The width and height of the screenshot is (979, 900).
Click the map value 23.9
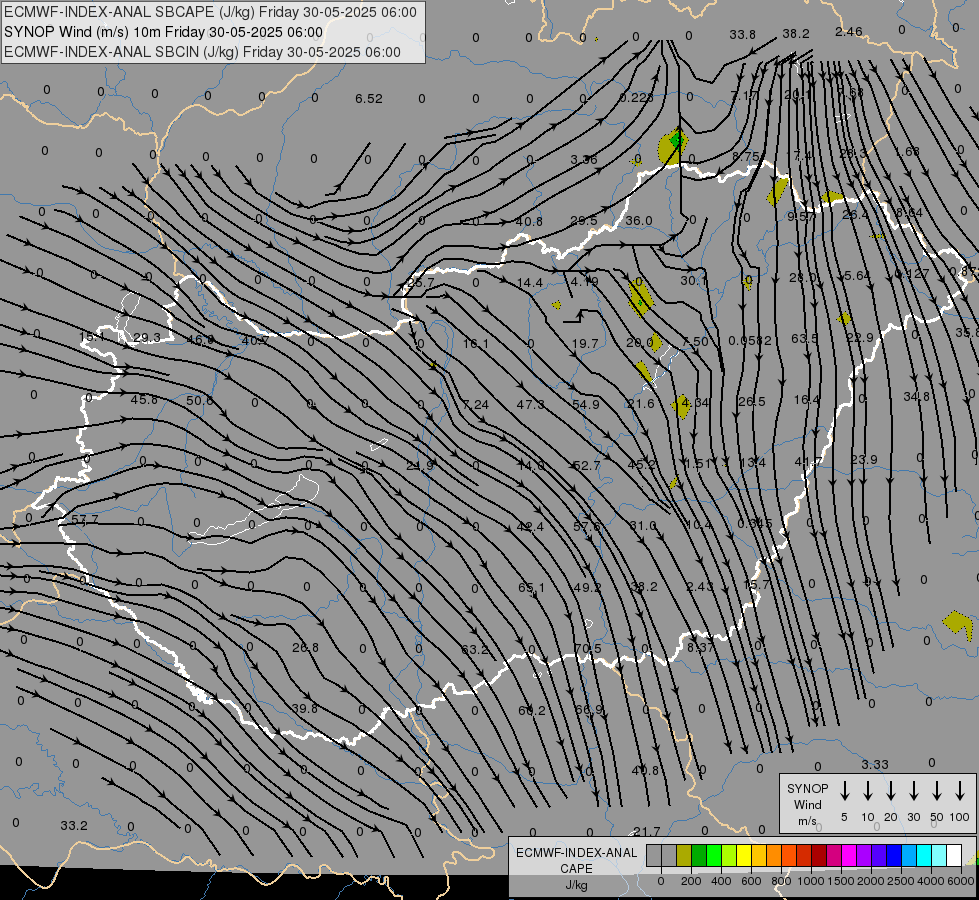[x=863, y=459]
